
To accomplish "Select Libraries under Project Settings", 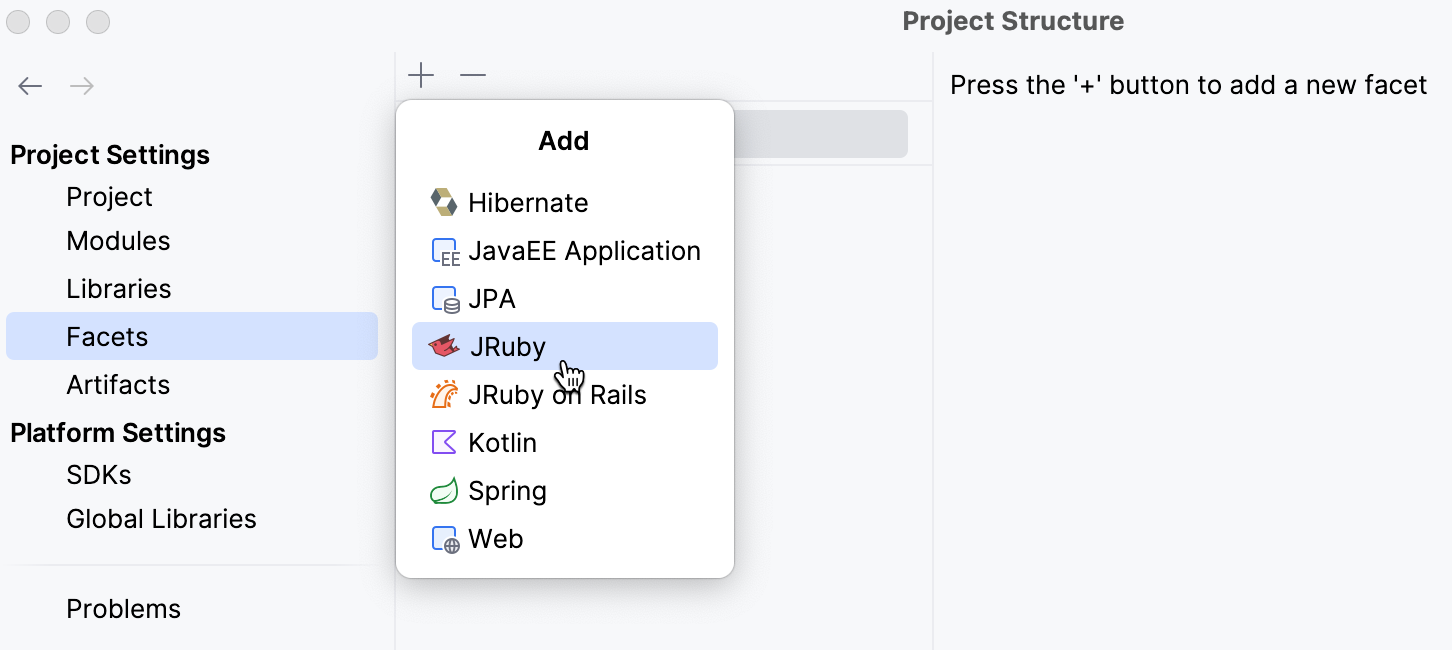I will tap(118, 288).
